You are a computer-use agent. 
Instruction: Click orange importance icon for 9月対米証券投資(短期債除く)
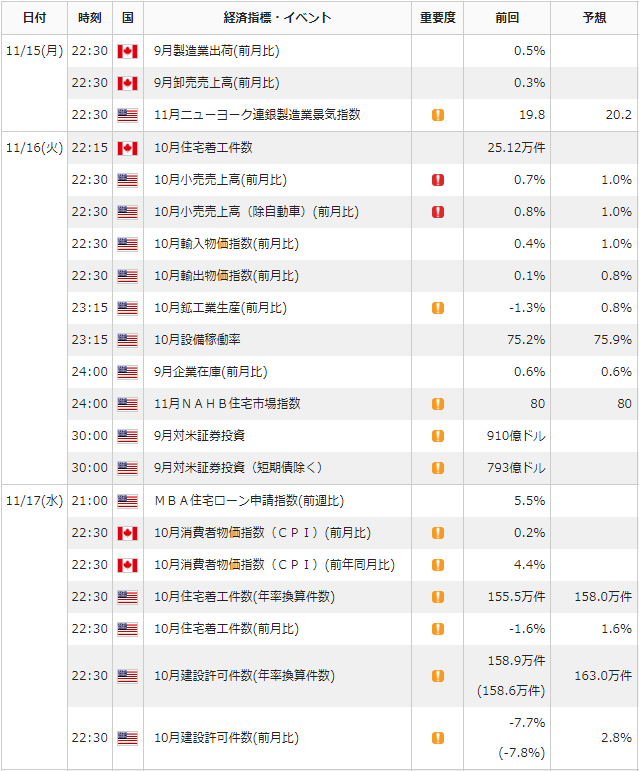(x=437, y=468)
